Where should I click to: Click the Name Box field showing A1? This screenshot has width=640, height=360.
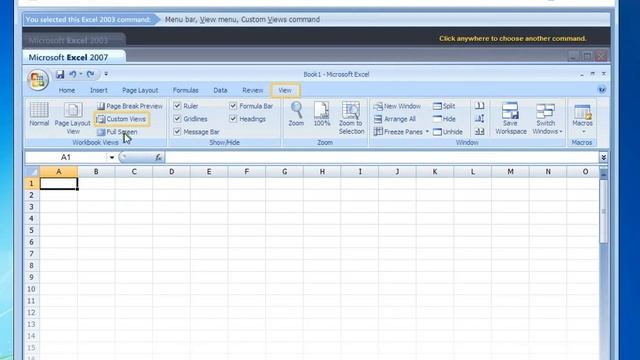pos(66,158)
